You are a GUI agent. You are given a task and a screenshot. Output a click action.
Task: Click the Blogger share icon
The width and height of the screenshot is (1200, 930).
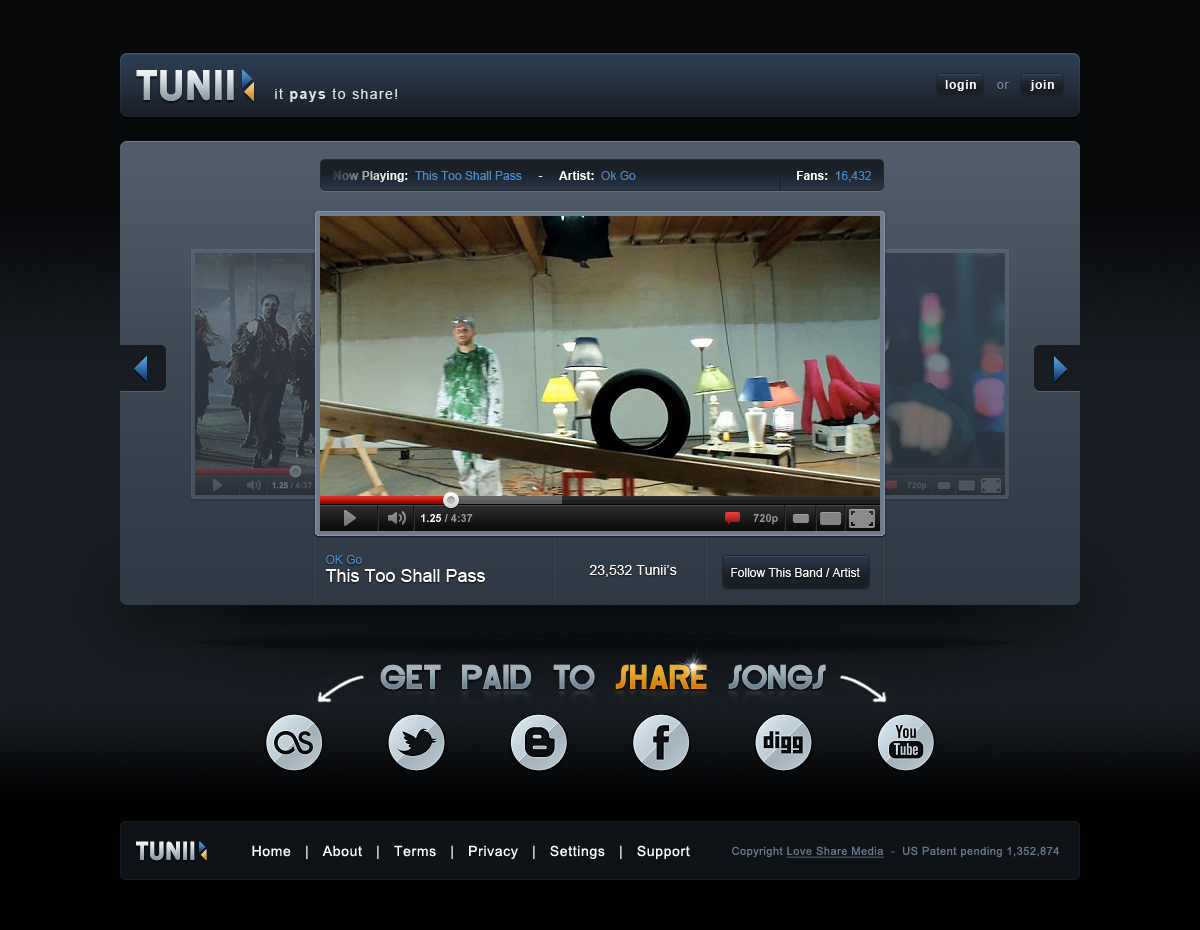pyautogui.click(x=539, y=742)
